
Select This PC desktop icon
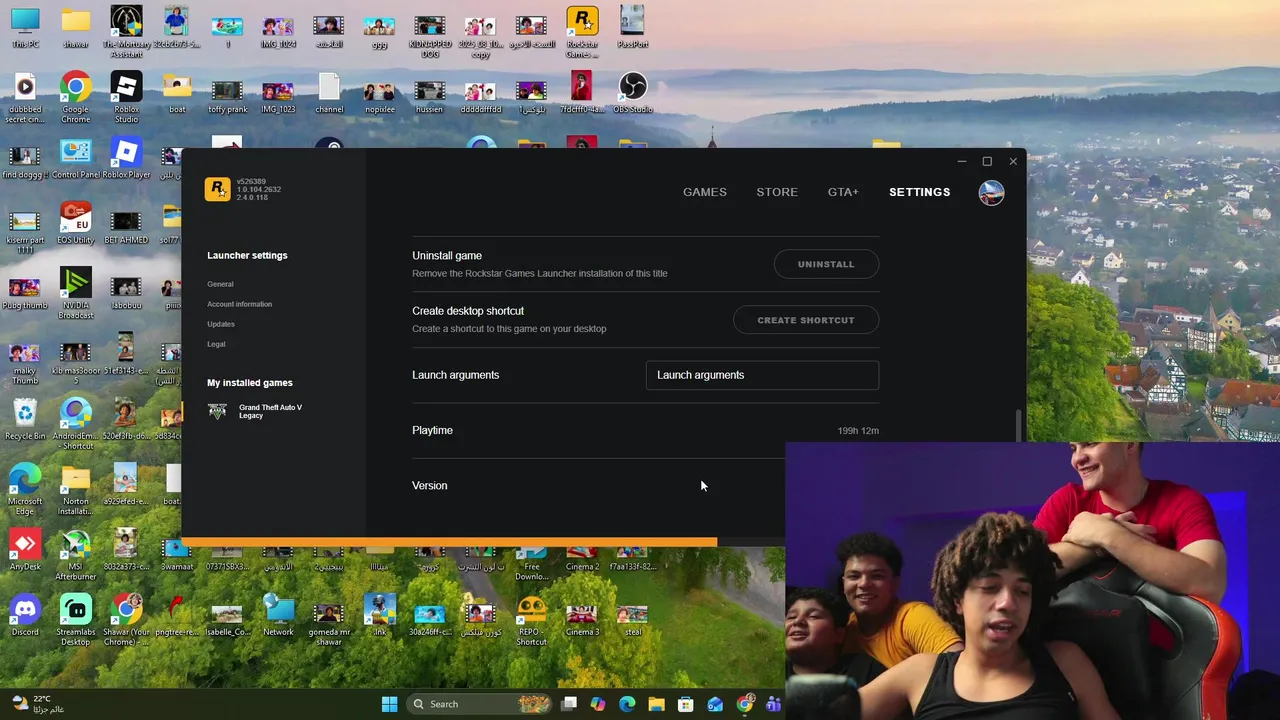(25, 28)
